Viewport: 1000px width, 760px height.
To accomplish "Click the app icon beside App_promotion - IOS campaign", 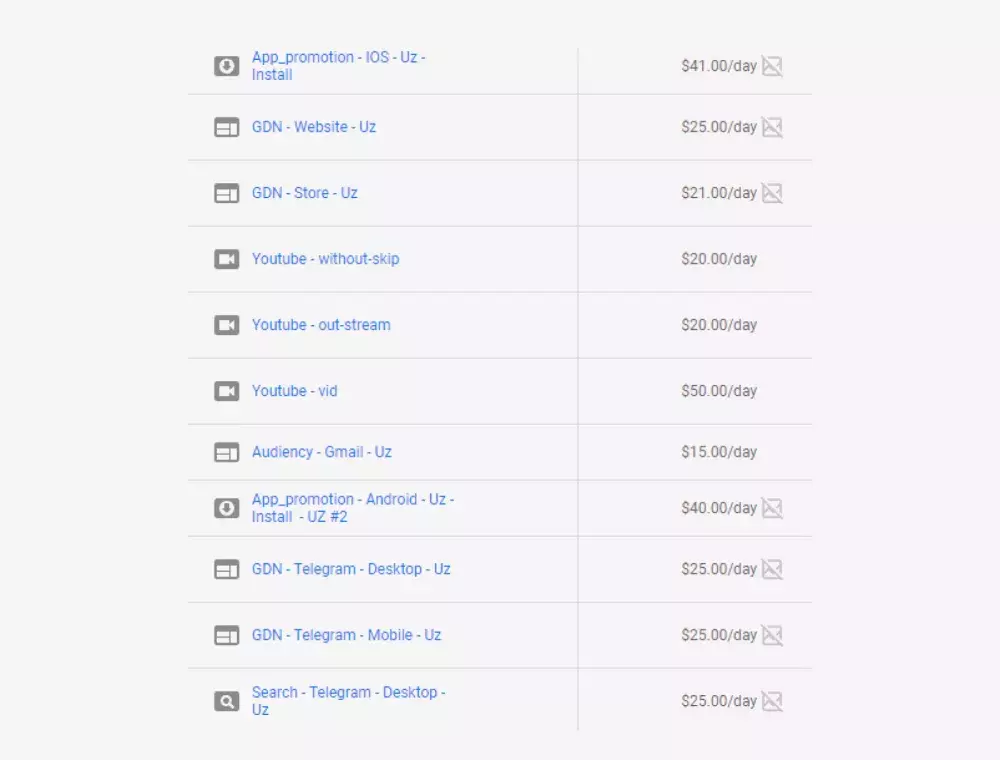I will 227,66.
